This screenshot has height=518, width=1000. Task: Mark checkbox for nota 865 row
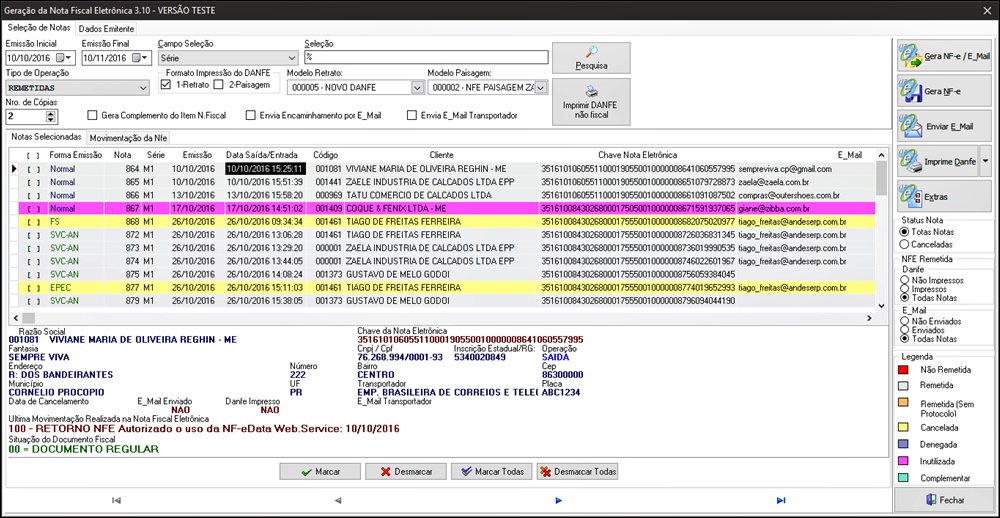33,182
